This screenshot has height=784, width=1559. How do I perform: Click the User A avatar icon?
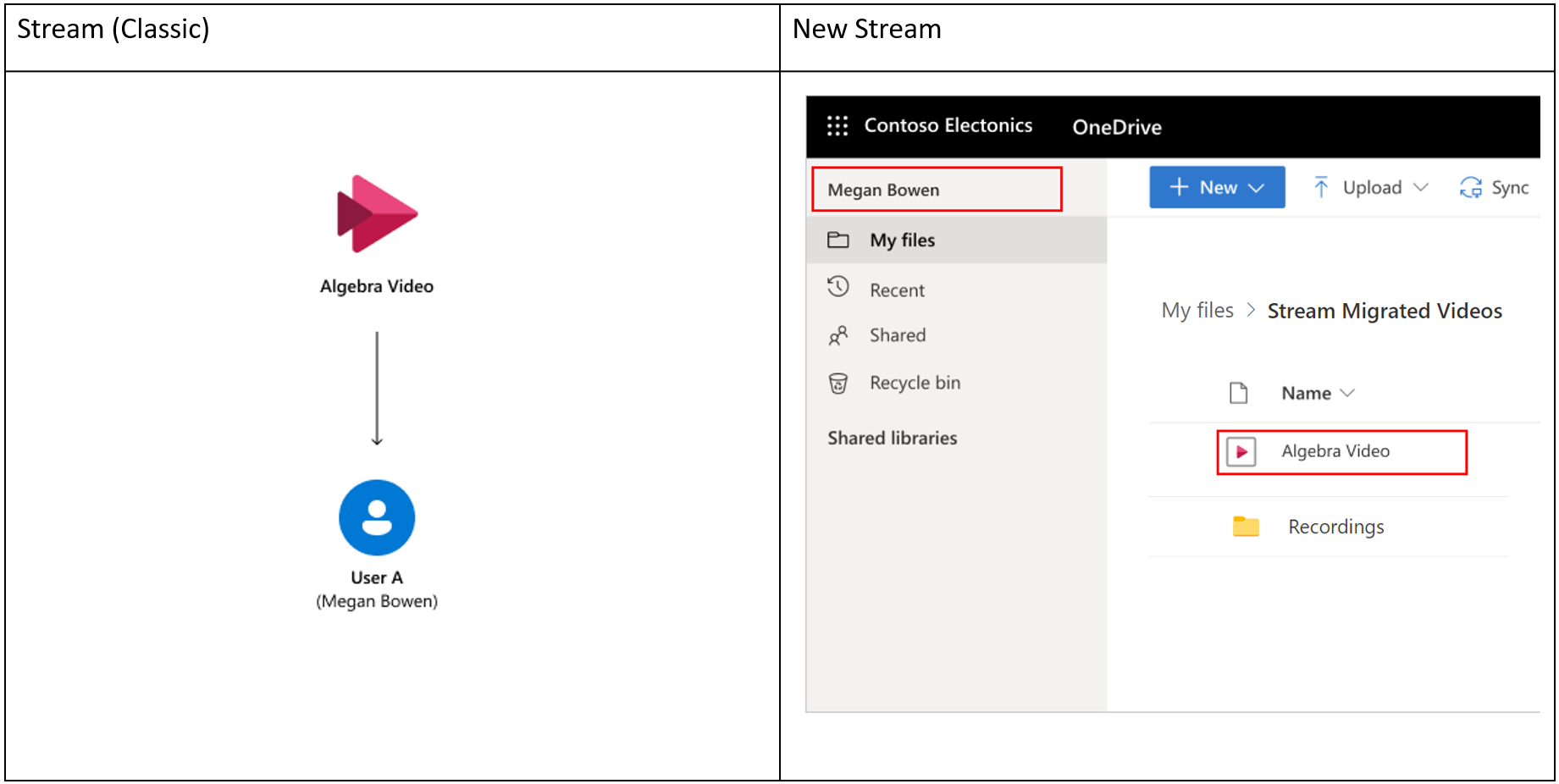click(377, 517)
